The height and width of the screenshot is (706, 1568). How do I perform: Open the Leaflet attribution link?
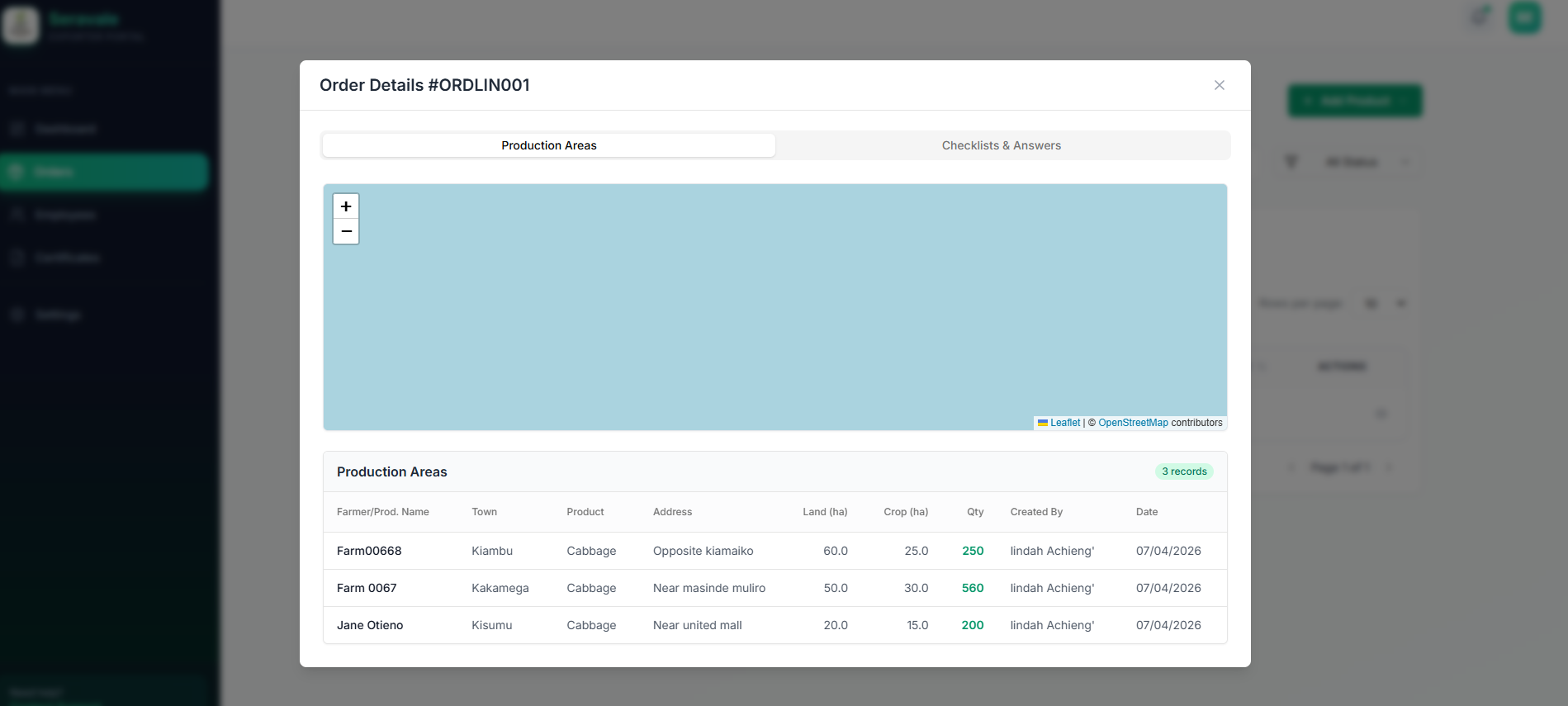click(x=1064, y=423)
